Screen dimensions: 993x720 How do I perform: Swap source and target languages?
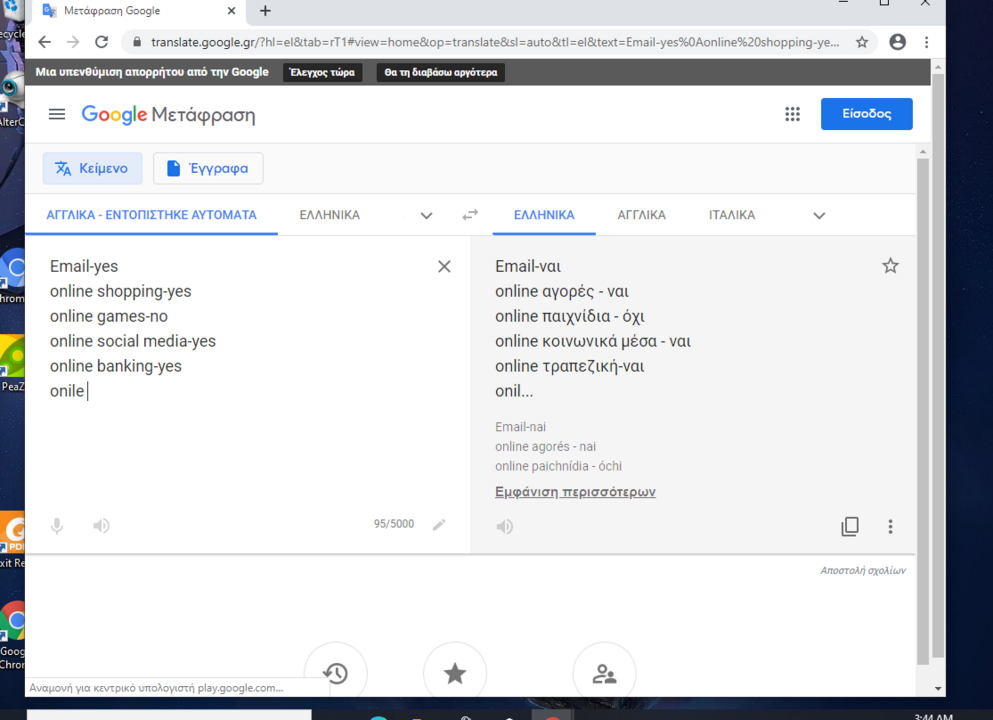(470, 215)
